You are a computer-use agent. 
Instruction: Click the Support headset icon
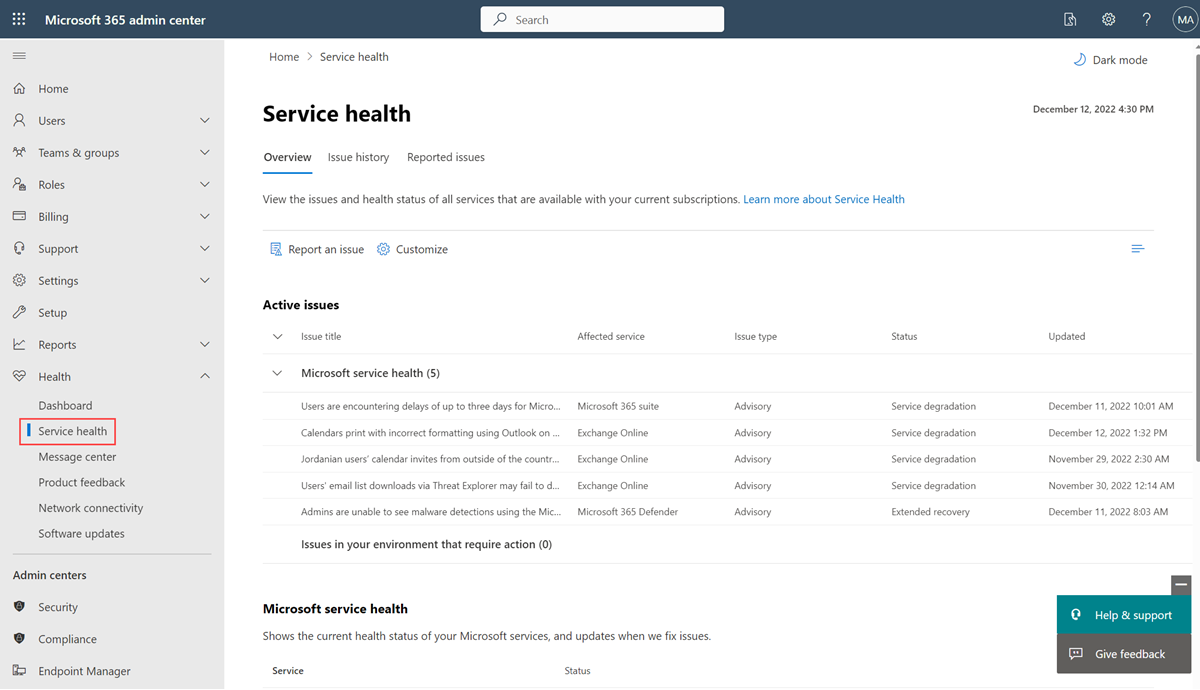point(19,249)
